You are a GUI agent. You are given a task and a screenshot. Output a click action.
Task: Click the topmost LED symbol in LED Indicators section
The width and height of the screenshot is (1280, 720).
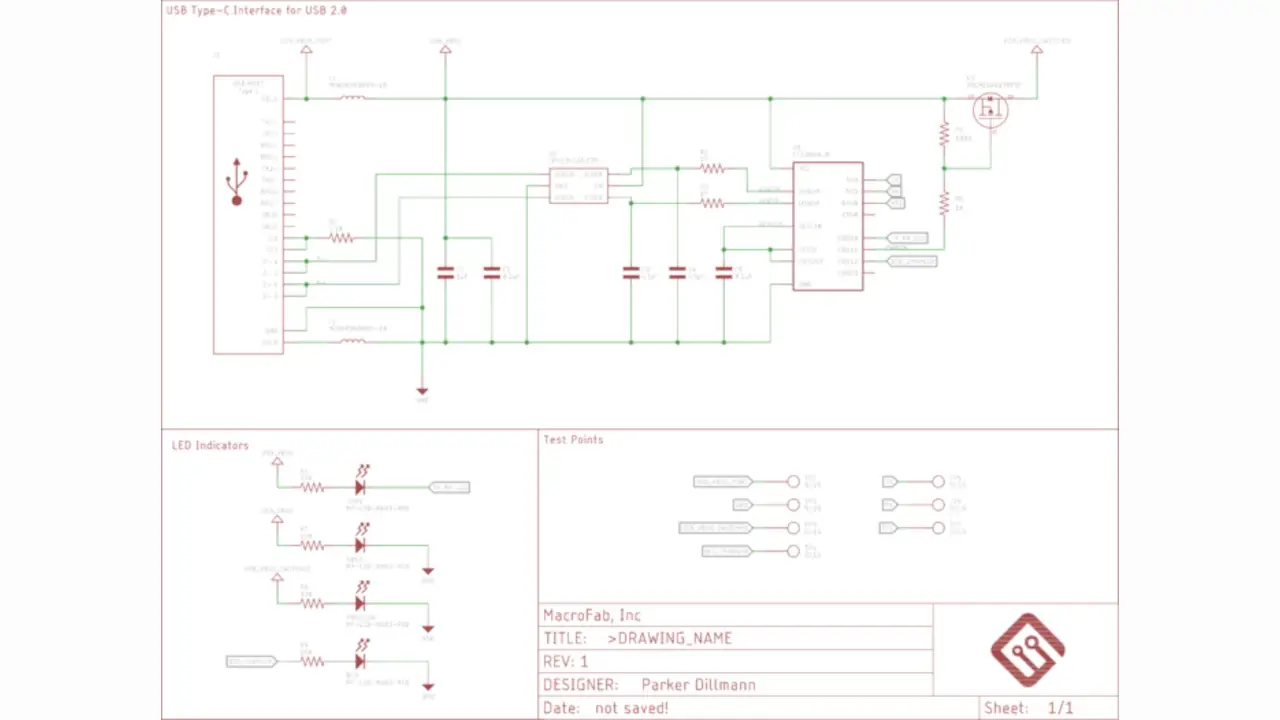click(x=360, y=487)
